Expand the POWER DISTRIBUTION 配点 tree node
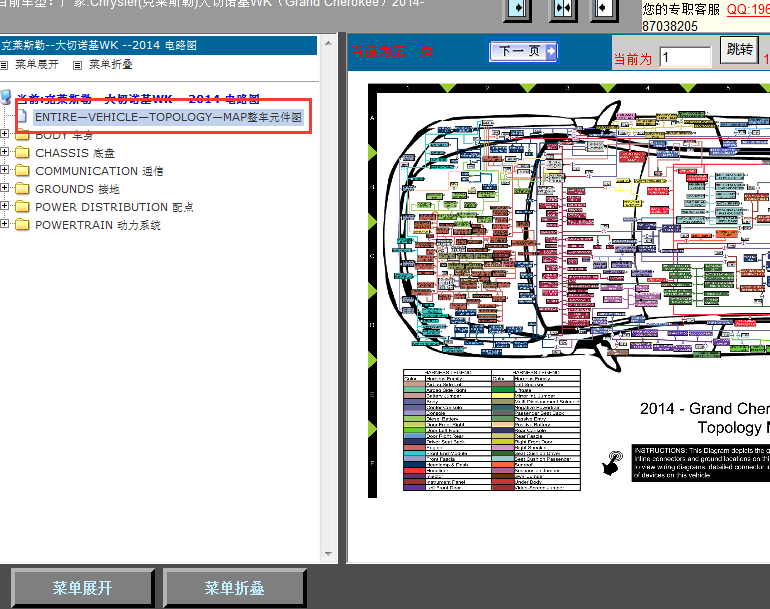770x609 pixels. tap(4, 206)
